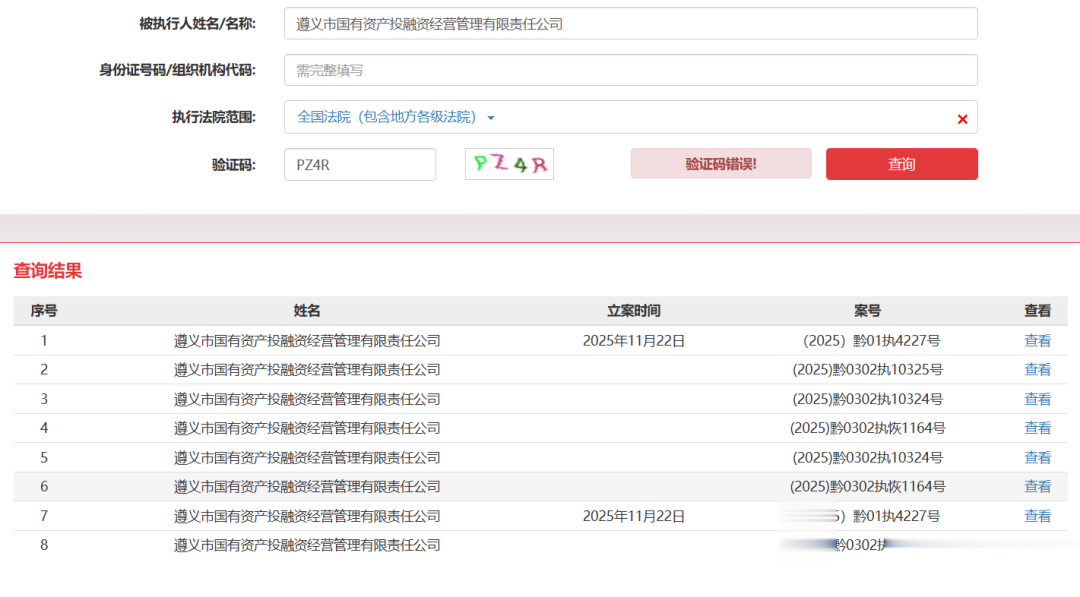Screen dimensions: 1080x597
Task: Click the 执行法院范围 label
Action: tap(214, 117)
